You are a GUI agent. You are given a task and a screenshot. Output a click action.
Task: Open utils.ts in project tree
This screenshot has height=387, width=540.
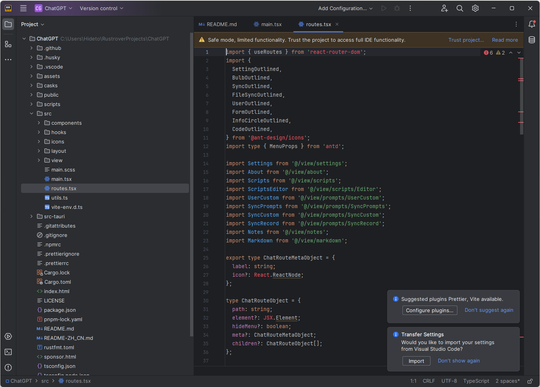[105, 198]
